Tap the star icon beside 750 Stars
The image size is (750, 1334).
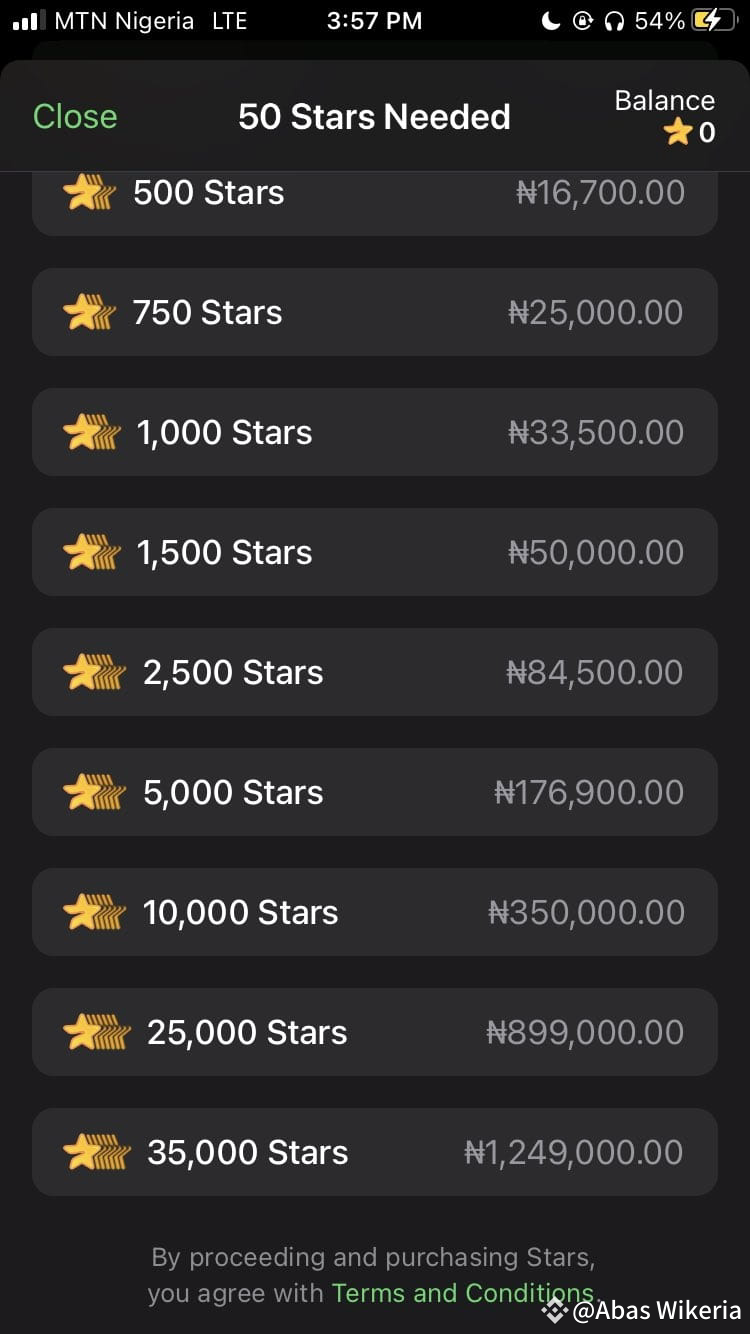click(89, 313)
